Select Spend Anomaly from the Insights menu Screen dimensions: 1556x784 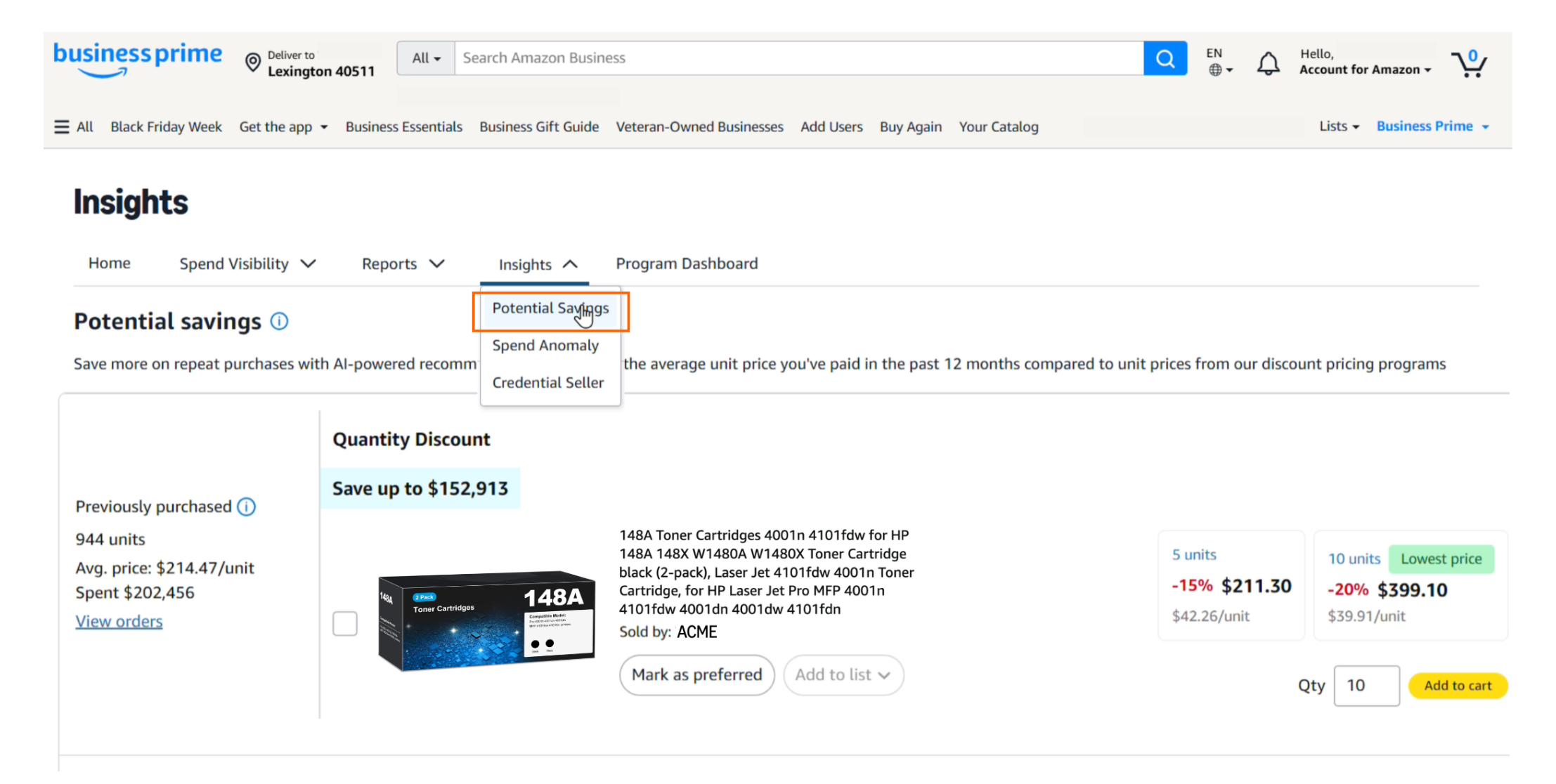[545, 345]
